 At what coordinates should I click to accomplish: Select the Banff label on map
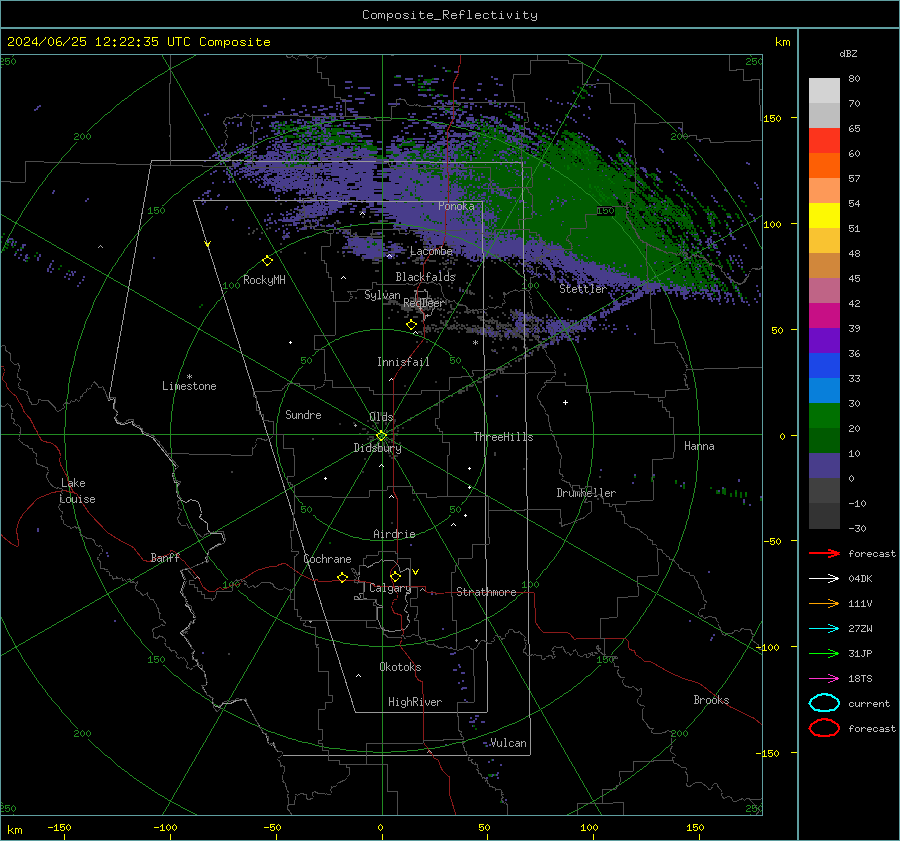165,558
